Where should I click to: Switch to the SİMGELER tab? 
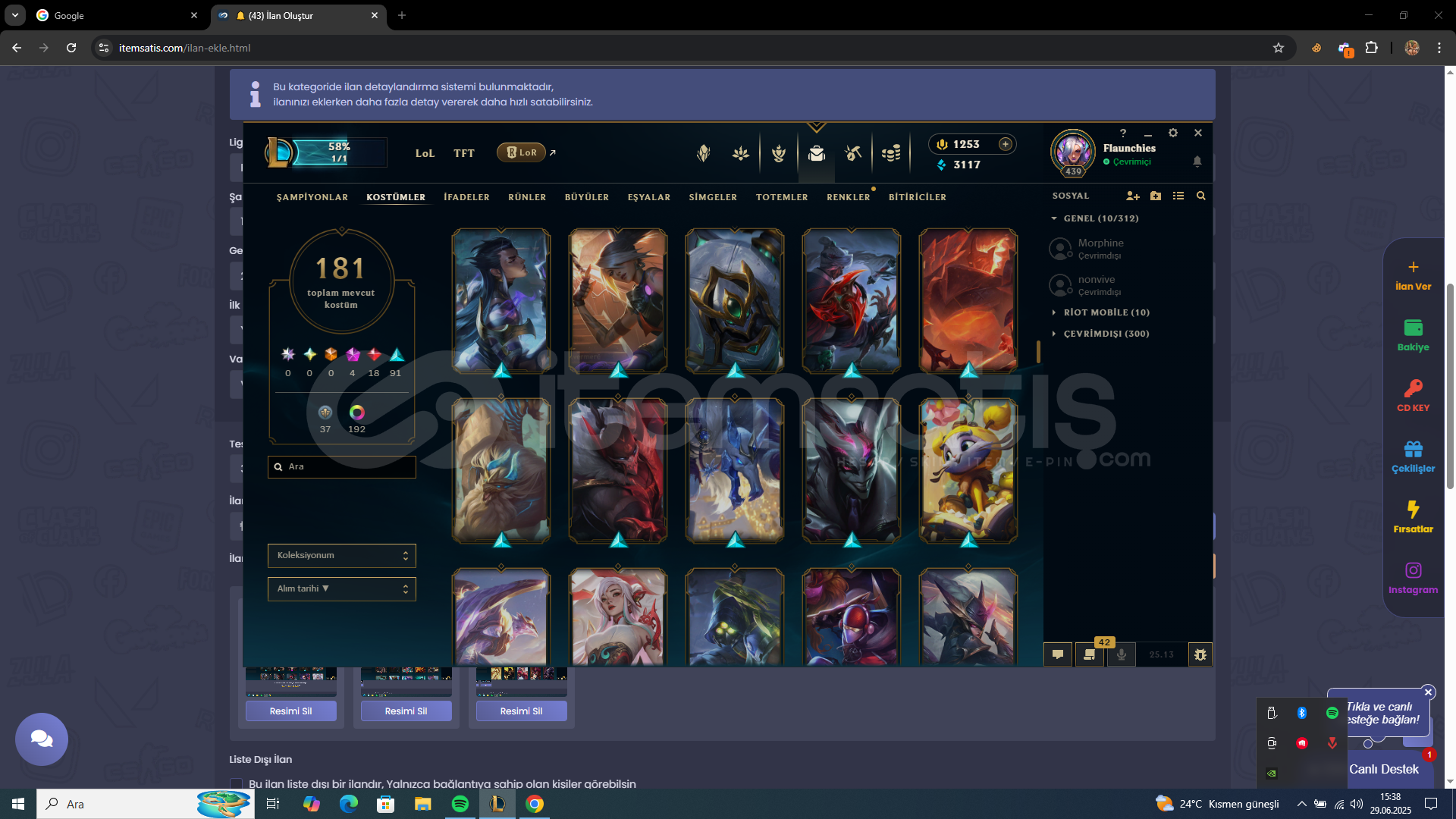[x=713, y=197]
